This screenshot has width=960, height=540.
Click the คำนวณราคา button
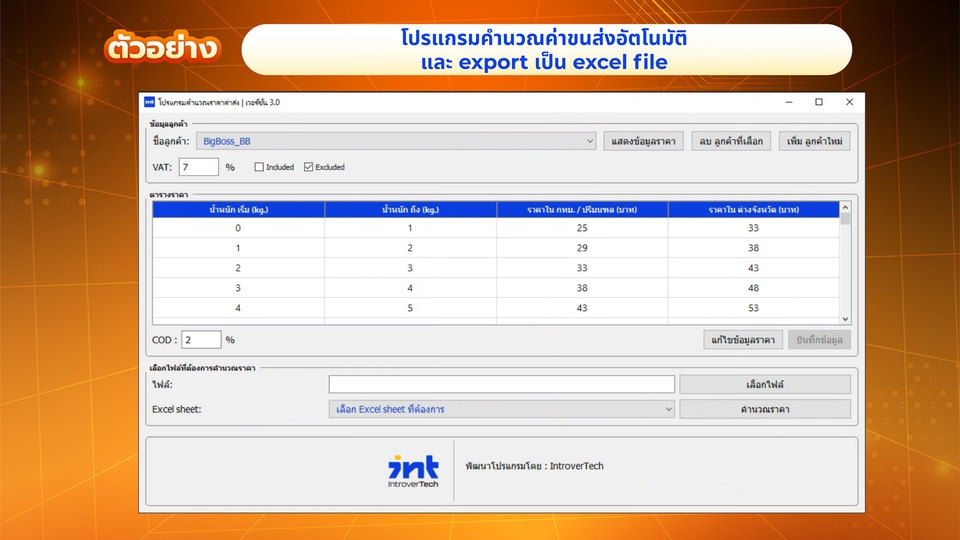pos(765,409)
